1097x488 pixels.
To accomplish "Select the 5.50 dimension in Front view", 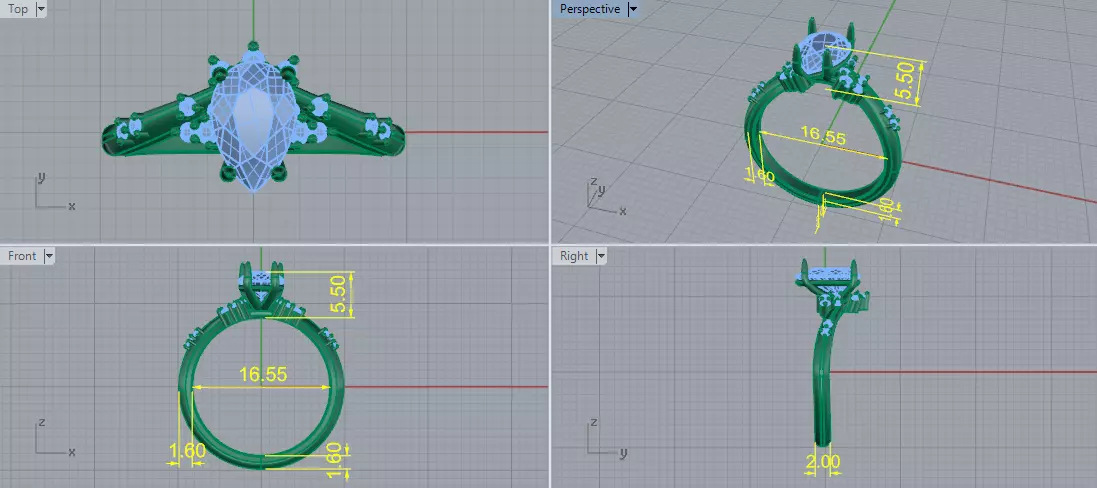I will (x=339, y=296).
